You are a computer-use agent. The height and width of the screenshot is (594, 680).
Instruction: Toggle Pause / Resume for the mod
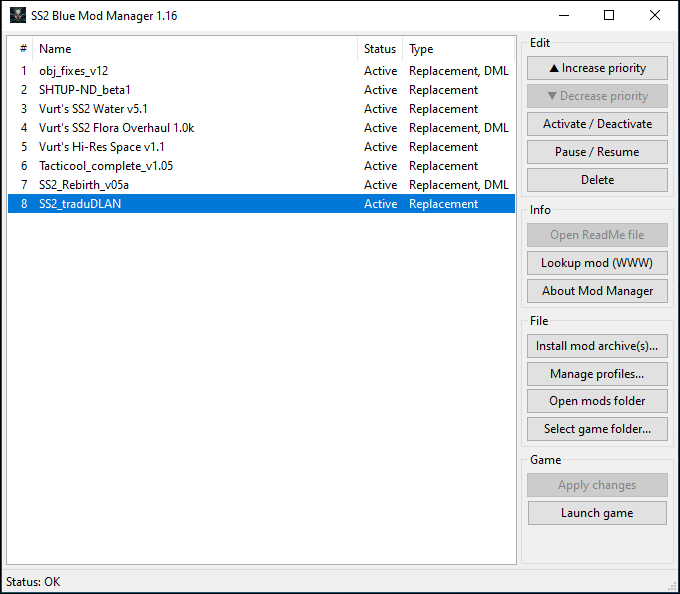[597, 152]
